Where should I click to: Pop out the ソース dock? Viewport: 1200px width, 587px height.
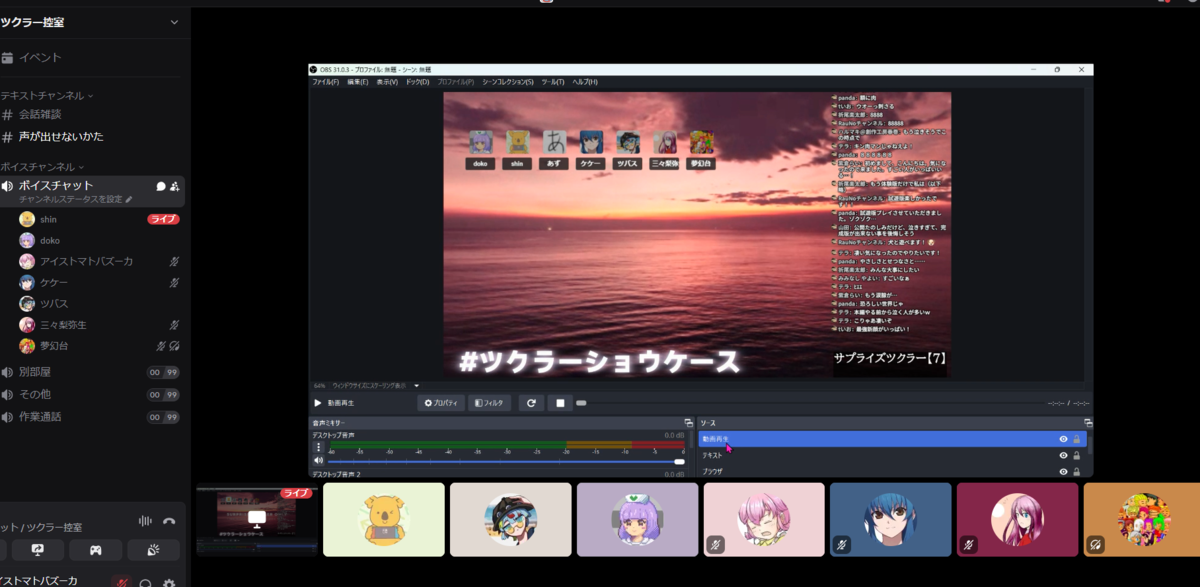[1088, 423]
